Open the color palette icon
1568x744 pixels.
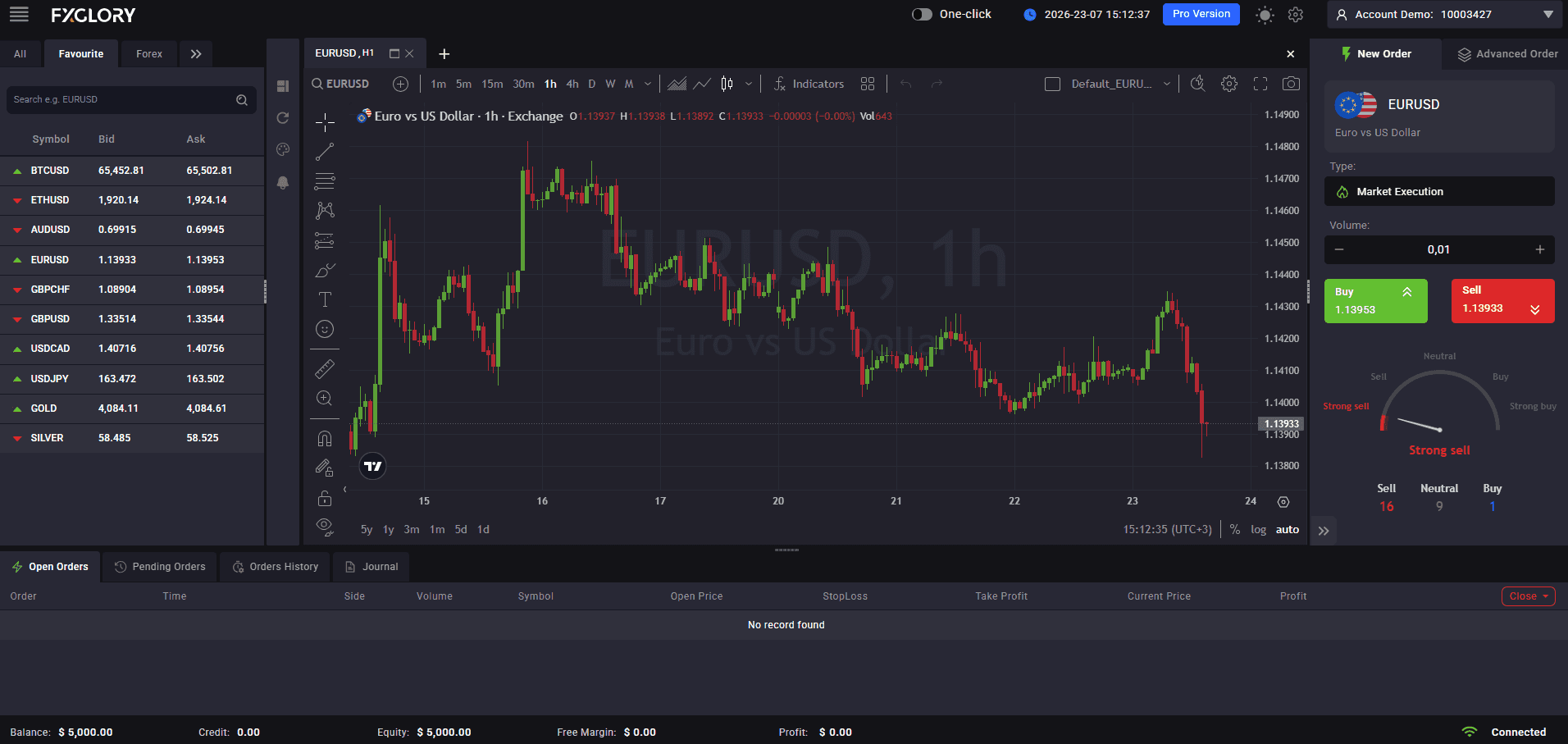[x=283, y=149]
